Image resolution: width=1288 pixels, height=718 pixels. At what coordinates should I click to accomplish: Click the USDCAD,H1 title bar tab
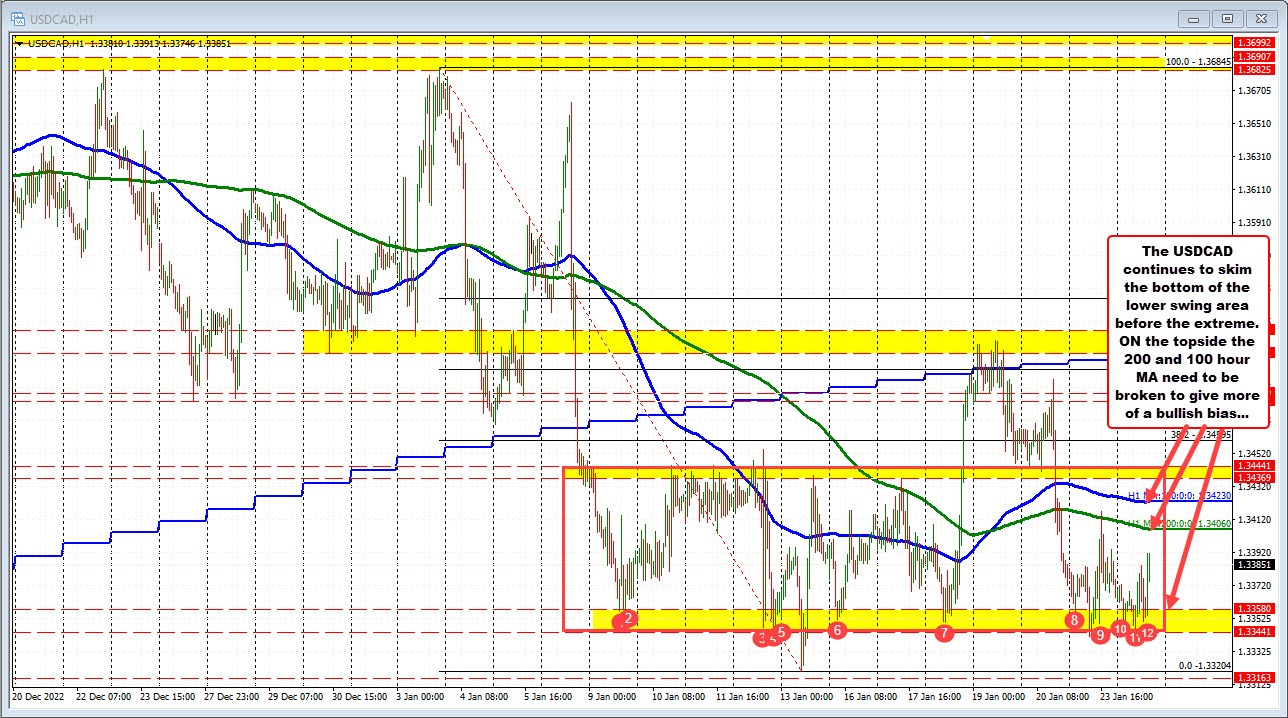(60, 18)
